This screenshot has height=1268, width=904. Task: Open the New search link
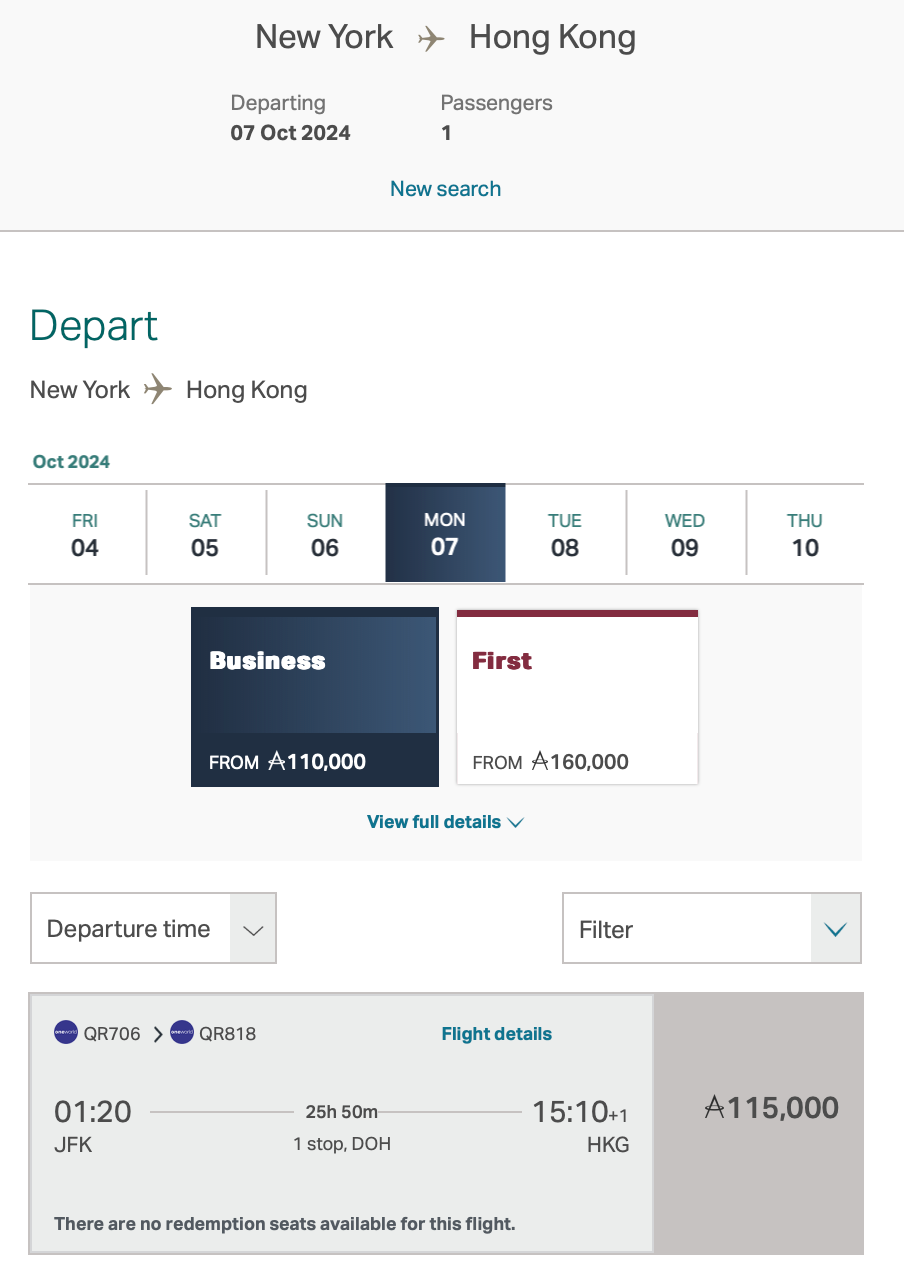pos(445,188)
